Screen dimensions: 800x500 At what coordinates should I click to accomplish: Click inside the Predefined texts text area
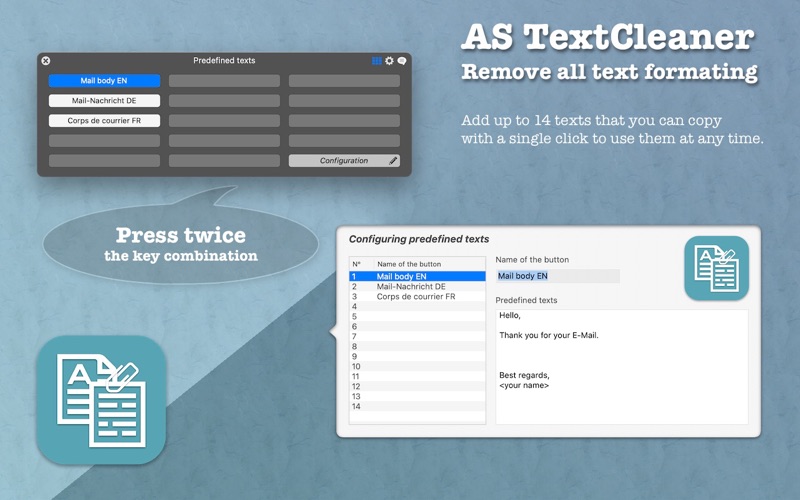[x=622, y=367]
